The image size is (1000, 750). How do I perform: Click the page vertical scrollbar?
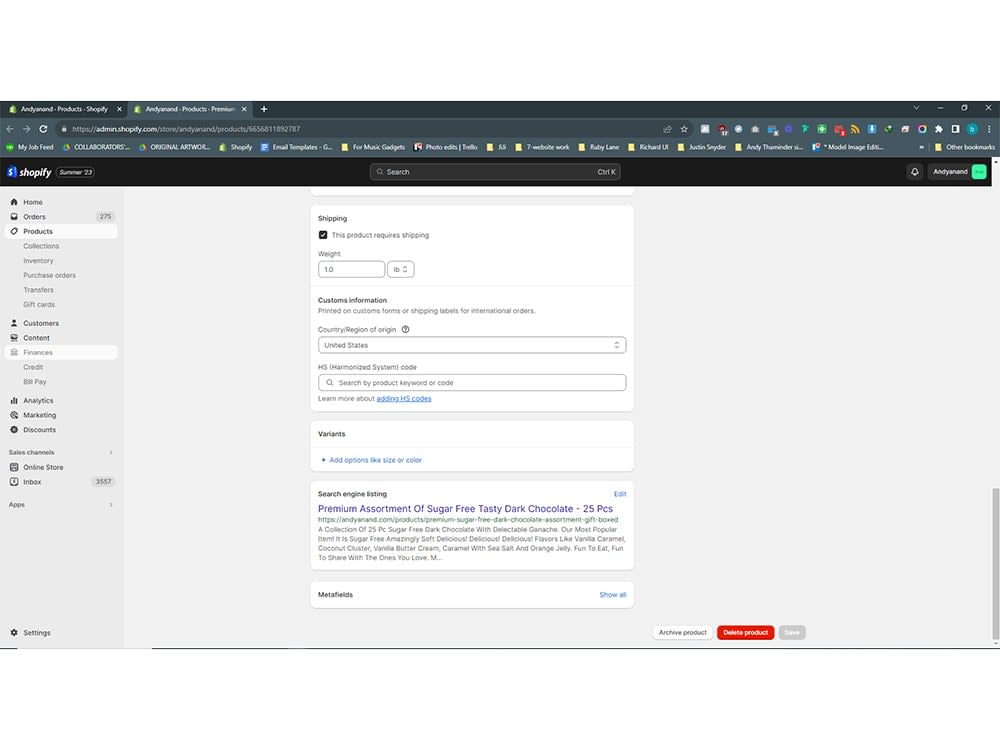(996, 564)
